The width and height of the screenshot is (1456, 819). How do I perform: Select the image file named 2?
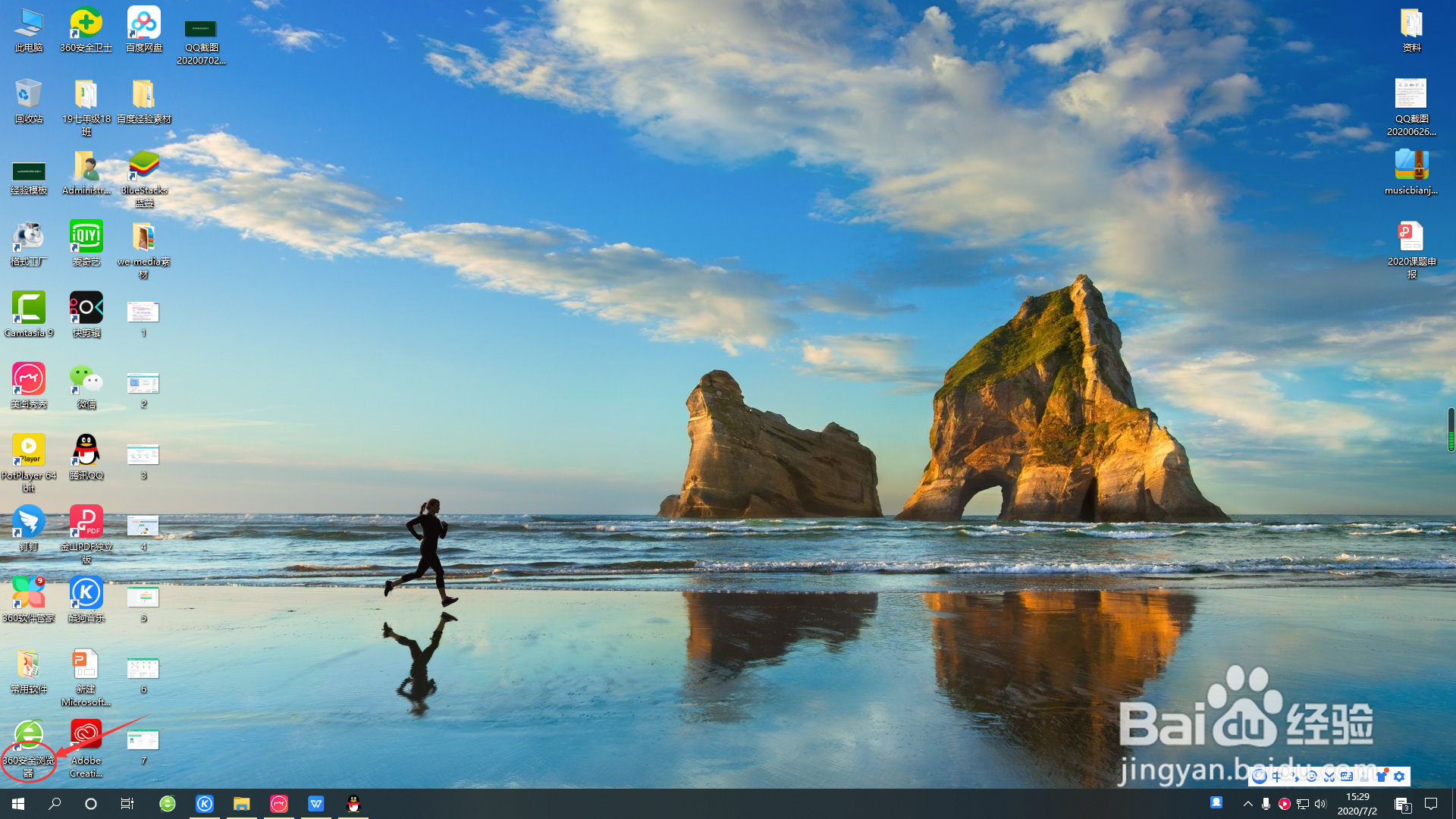143,391
